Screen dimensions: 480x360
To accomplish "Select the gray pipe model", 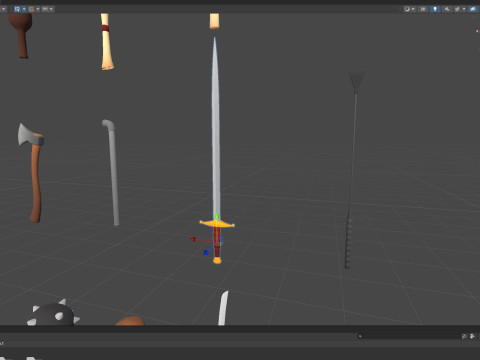I will point(113,173).
